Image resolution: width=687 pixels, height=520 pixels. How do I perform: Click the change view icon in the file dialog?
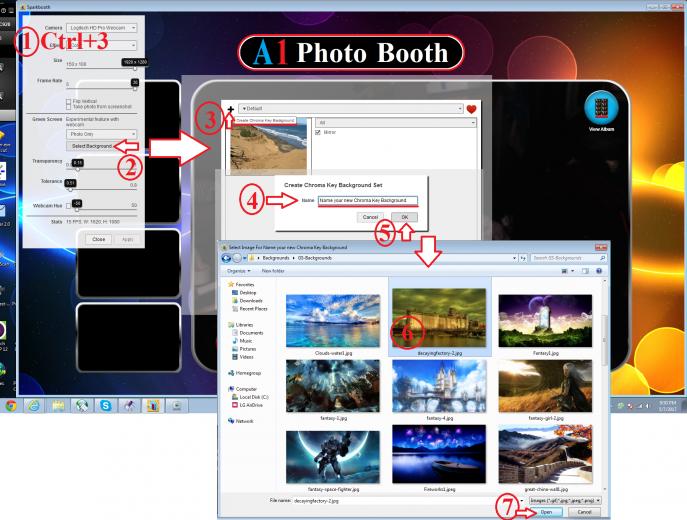point(564,271)
